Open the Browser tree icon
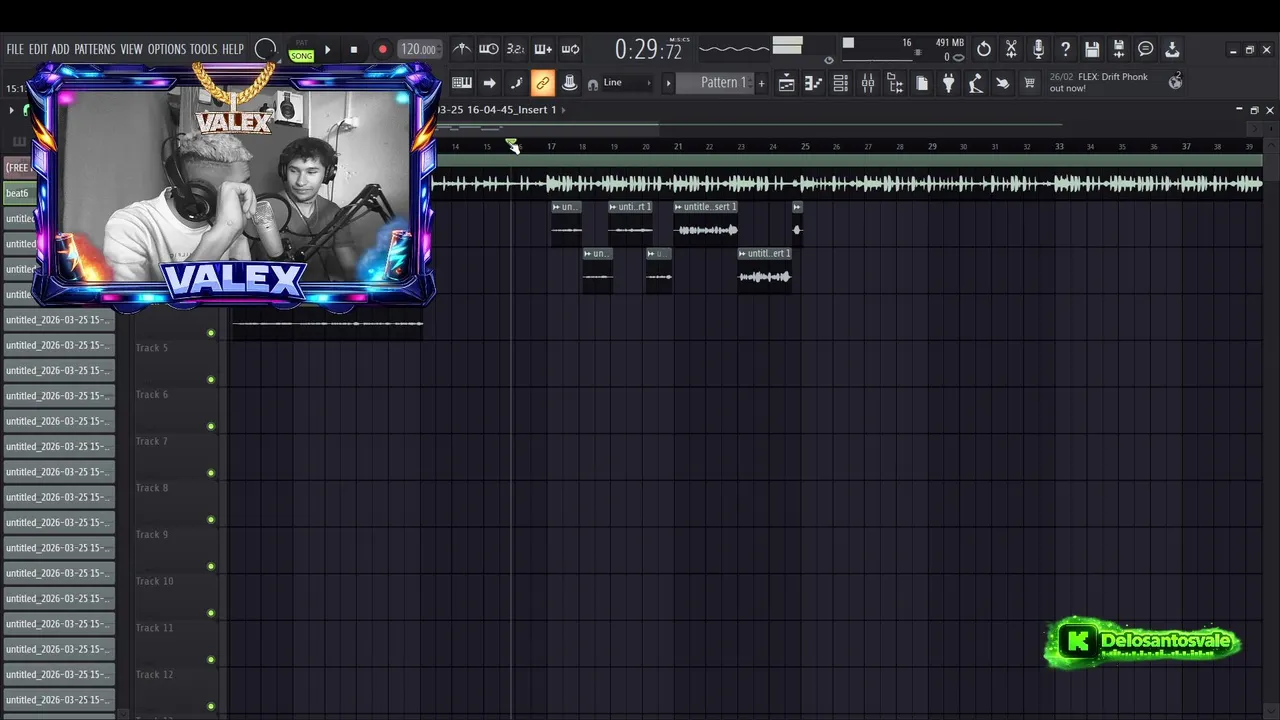The width and height of the screenshot is (1280, 720). tap(895, 84)
